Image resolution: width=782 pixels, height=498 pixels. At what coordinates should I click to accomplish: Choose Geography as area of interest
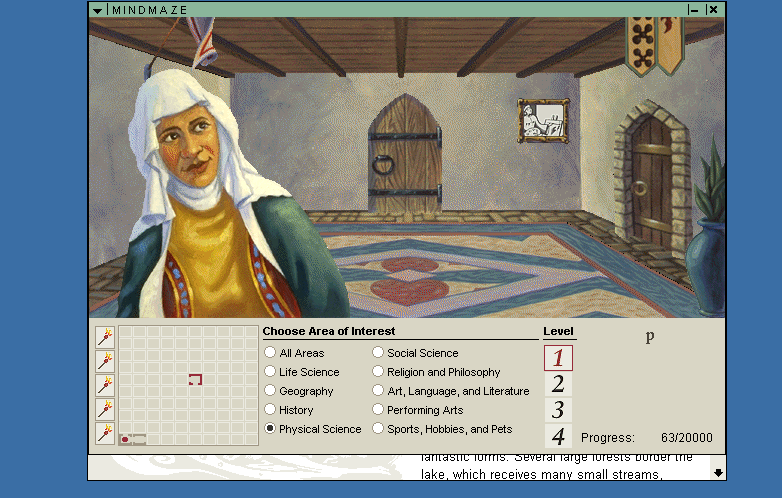tap(270, 390)
